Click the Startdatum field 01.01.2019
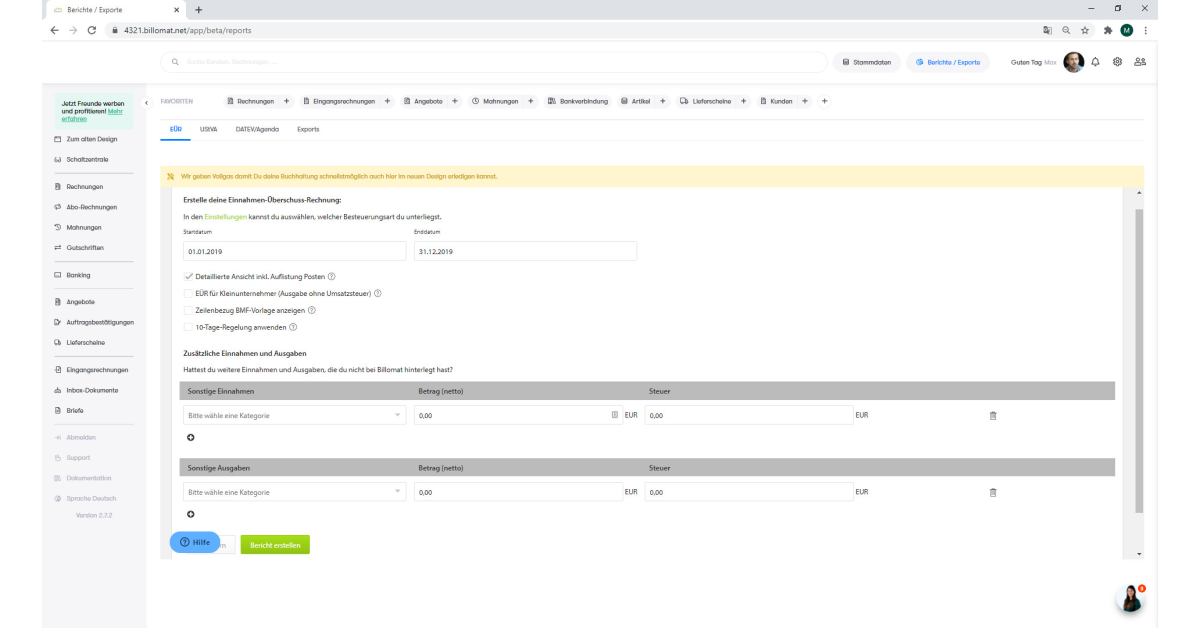1200x628 pixels. coord(294,252)
